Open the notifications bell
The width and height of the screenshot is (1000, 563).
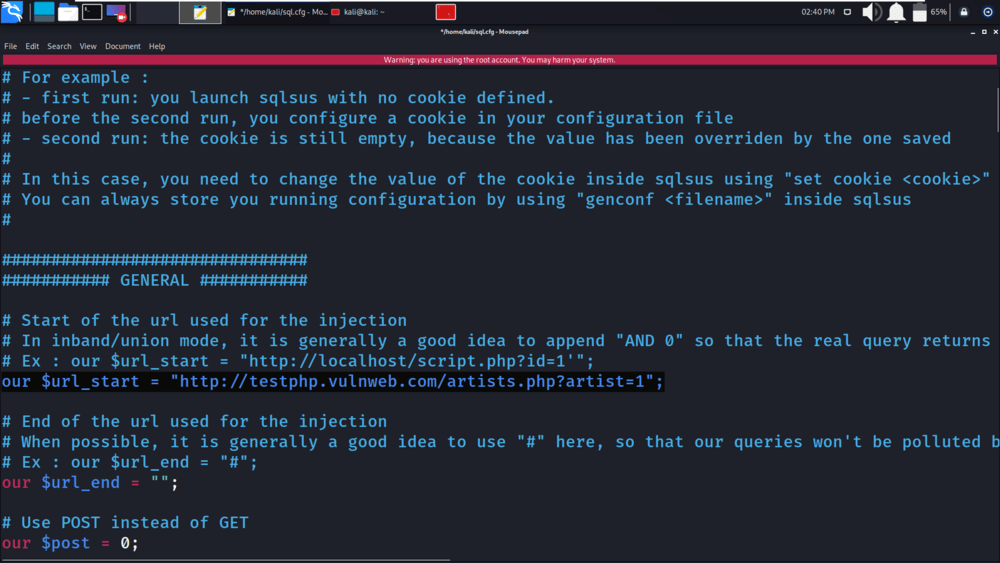point(897,12)
